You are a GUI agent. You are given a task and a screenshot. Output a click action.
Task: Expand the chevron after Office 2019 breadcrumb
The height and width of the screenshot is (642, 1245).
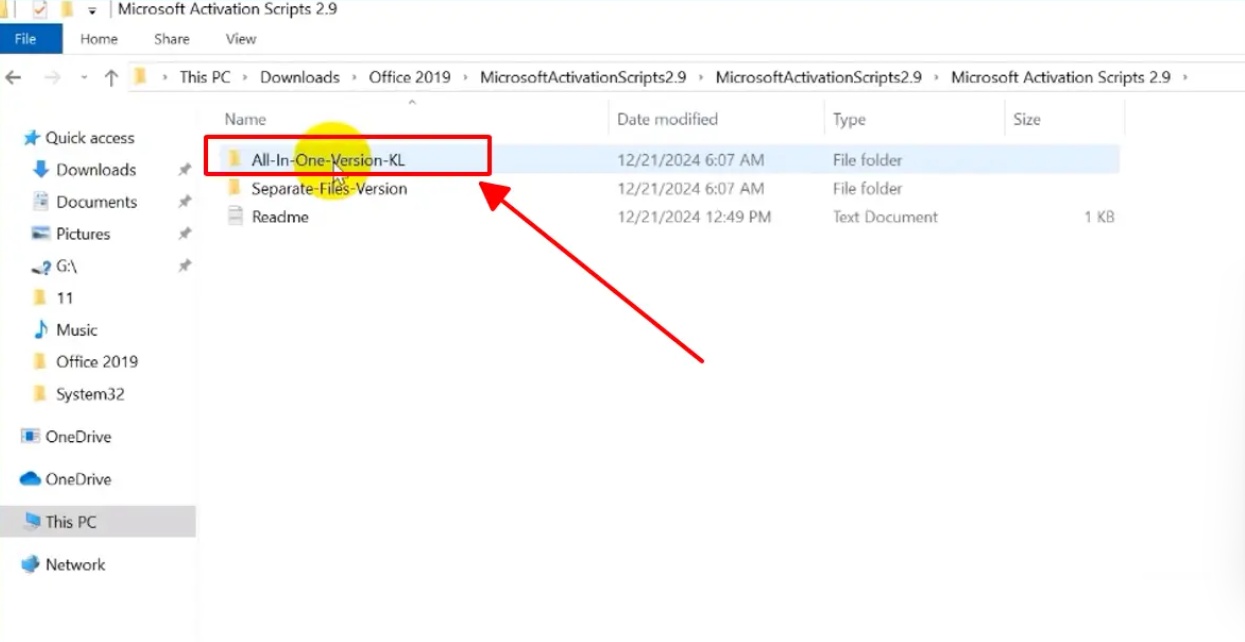tap(465, 77)
